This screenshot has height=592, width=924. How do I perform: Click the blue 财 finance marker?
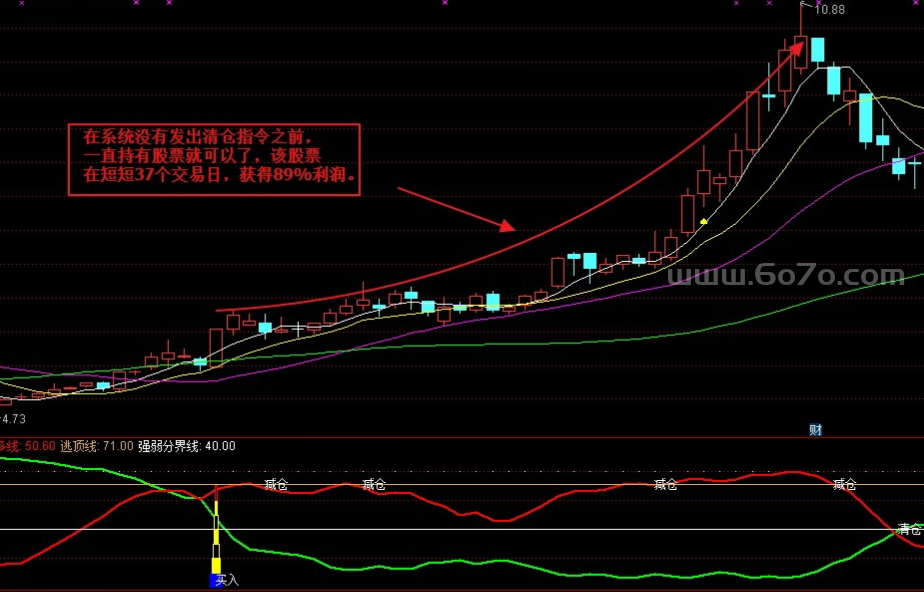pos(815,430)
